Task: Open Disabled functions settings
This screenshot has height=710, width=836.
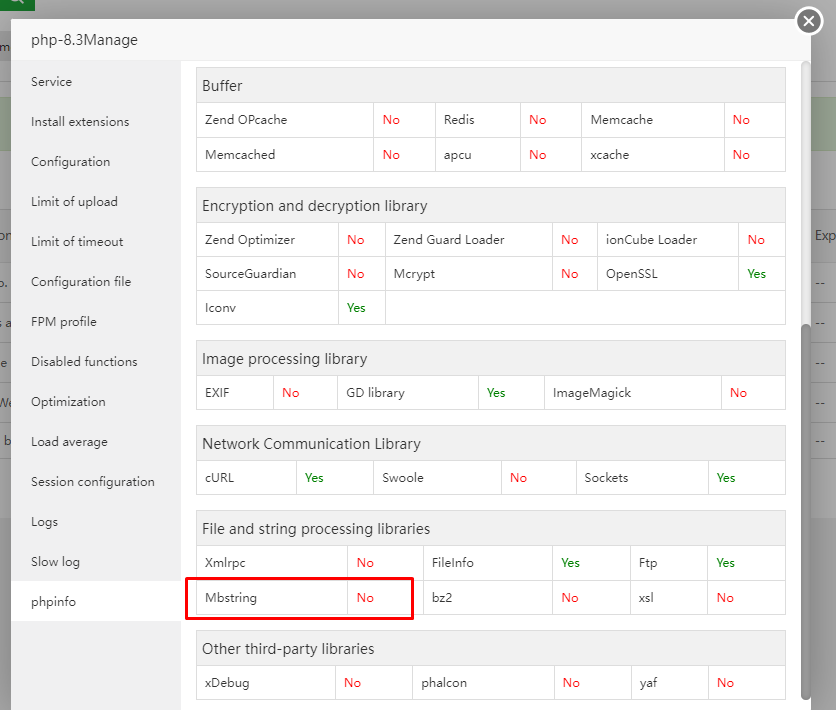Action: pos(84,362)
